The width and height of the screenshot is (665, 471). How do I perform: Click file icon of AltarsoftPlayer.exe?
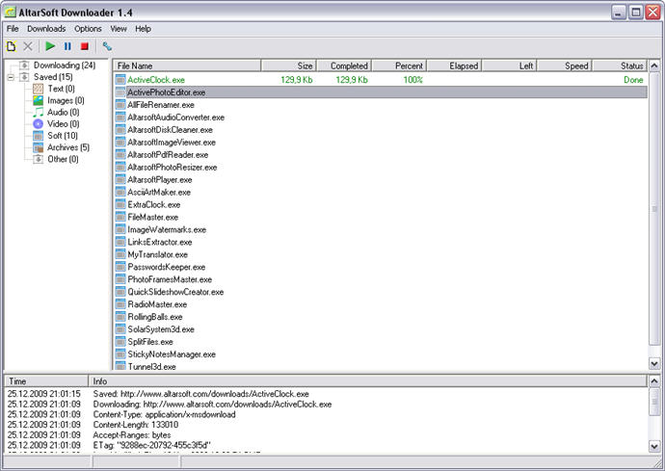[120, 180]
